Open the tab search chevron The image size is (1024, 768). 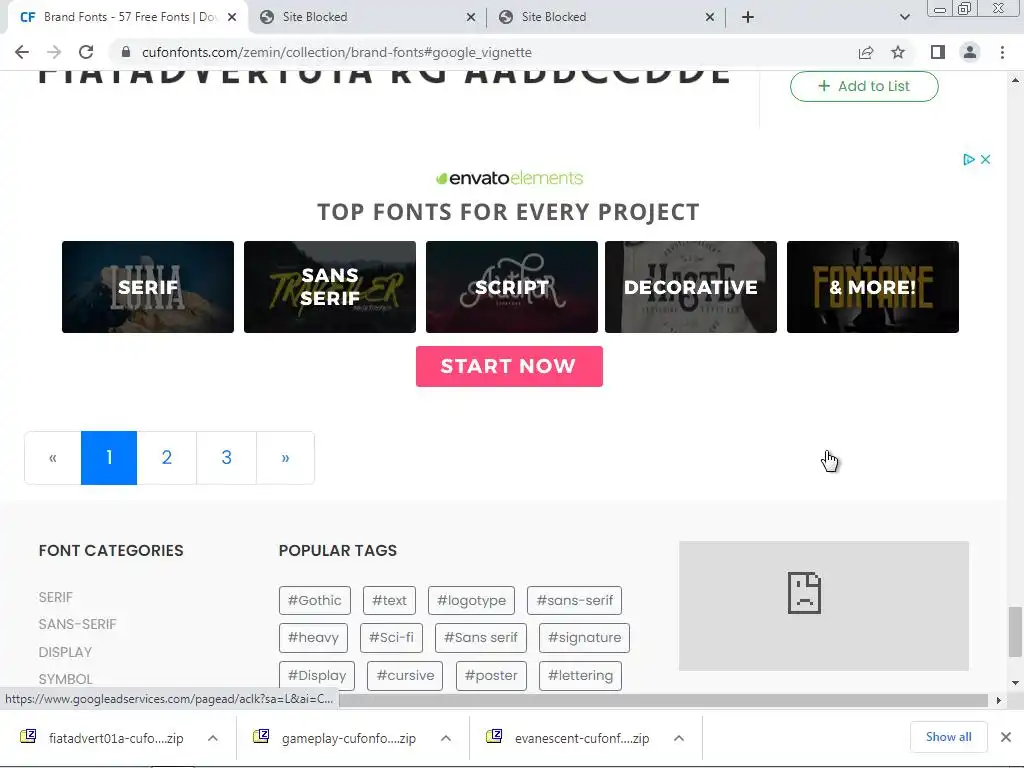point(904,17)
